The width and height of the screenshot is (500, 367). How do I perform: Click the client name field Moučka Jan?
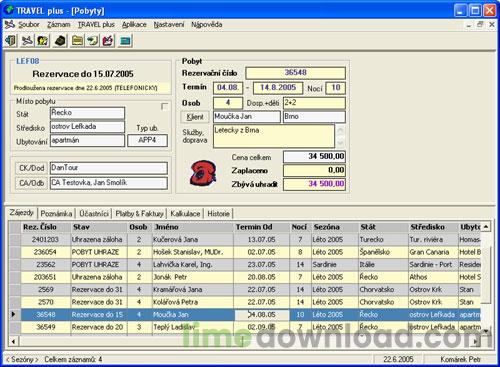(x=247, y=117)
